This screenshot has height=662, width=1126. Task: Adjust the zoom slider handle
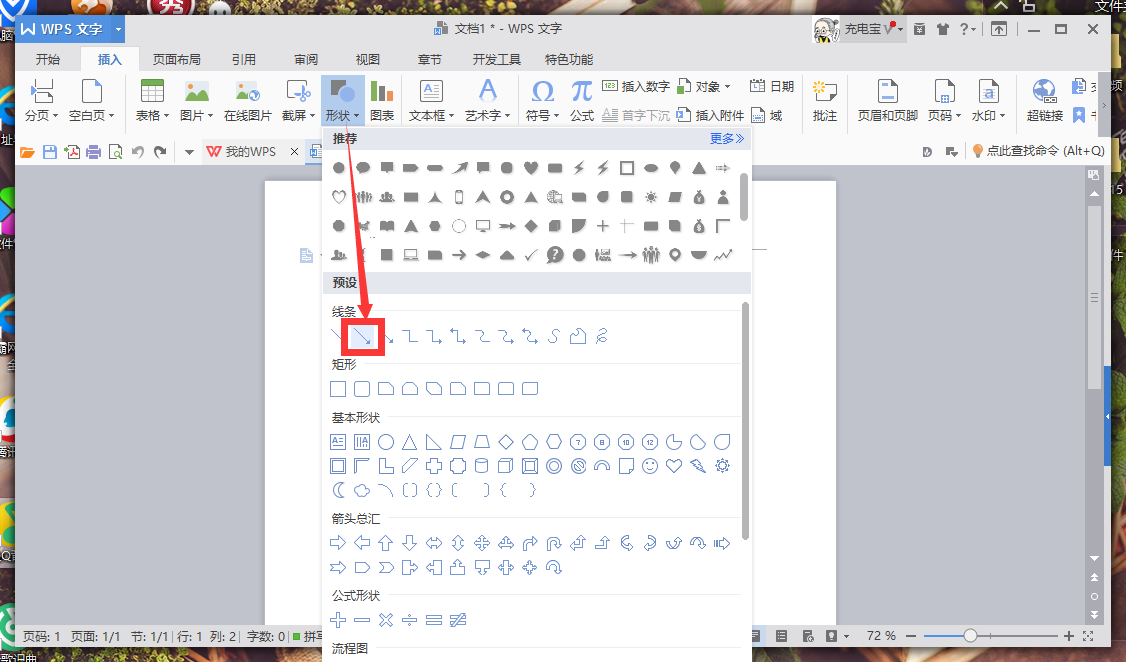click(x=970, y=636)
